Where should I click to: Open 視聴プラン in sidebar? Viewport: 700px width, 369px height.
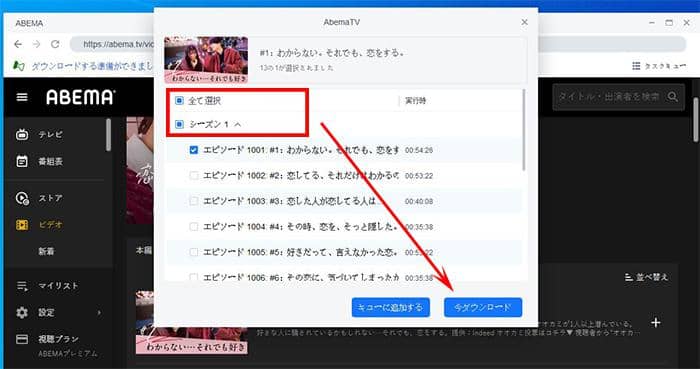[58, 339]
